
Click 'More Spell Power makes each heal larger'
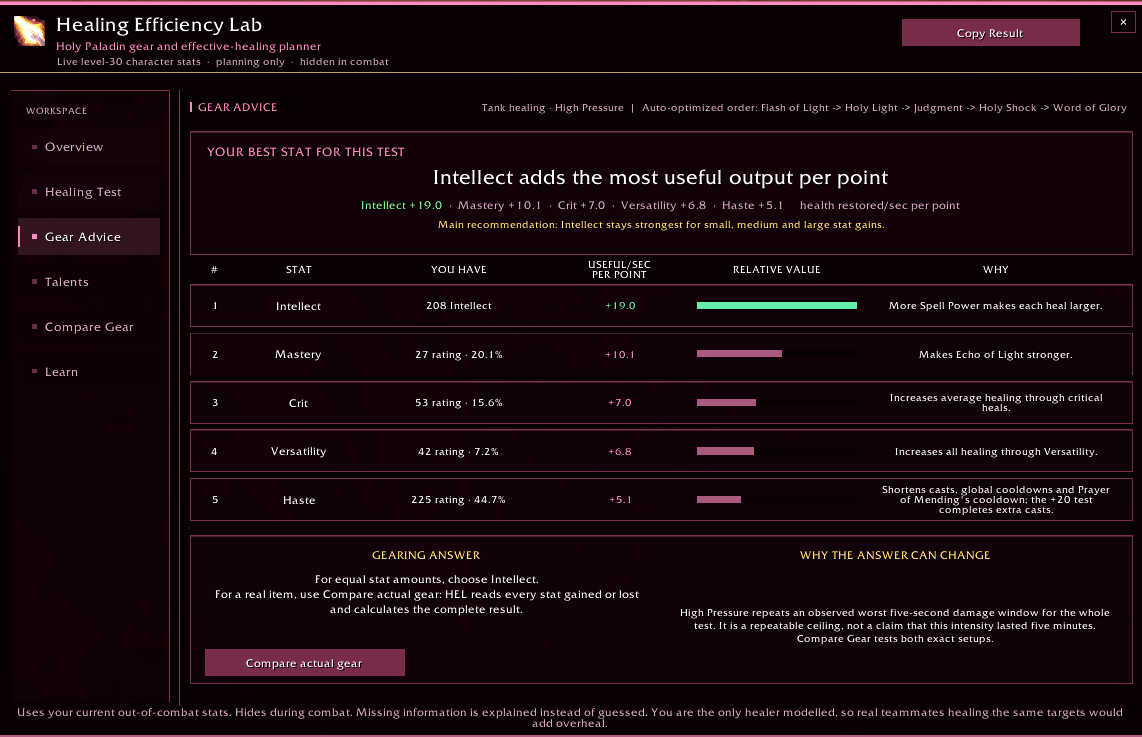(x=996, y=306)
